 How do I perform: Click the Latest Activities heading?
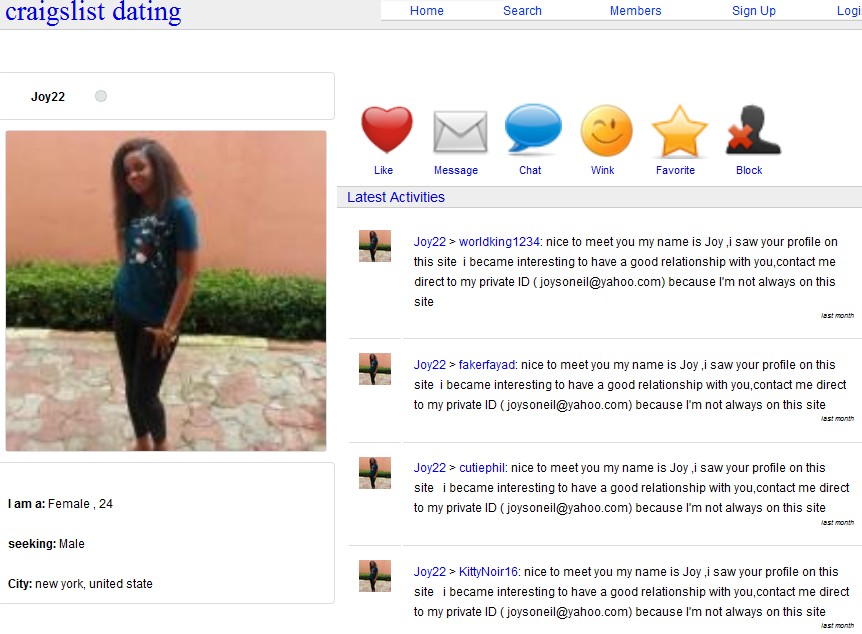pos(396,197)
